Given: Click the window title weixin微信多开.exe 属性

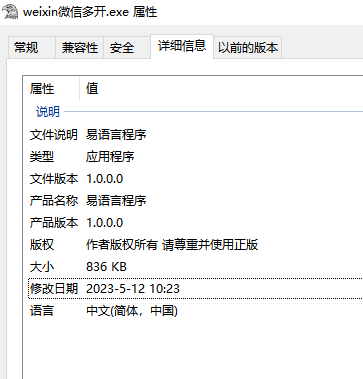Looking at the screenshot, I should pos(90,12).
